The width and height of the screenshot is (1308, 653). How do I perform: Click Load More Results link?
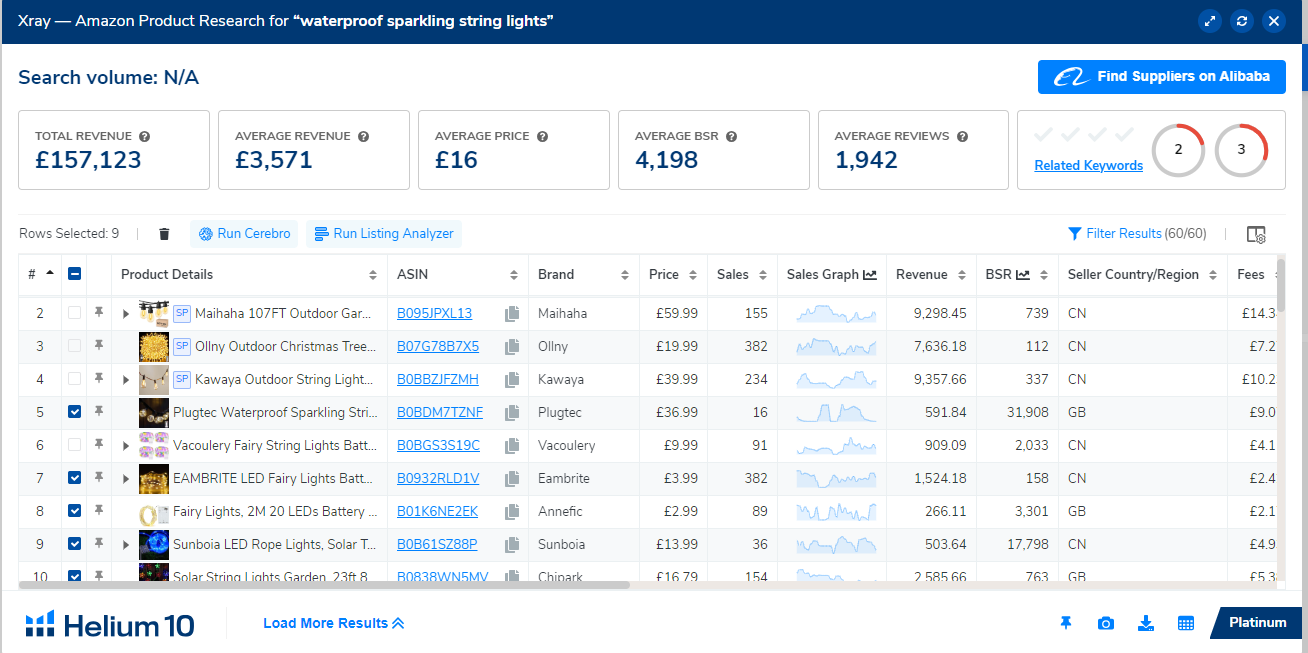(334, 623)
